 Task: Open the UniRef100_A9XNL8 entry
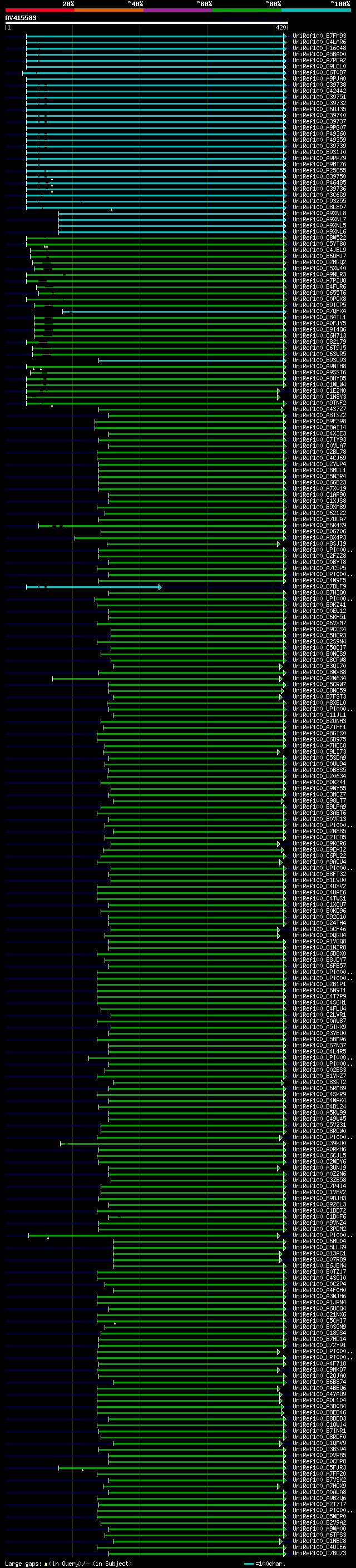[319, 213]
